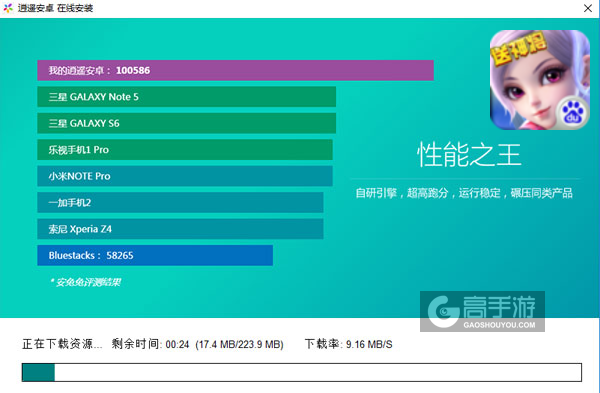Click the 自研引擎，超高跑分 description text
The width and height of the screenshot is (600, 393).
click(464, 193)
